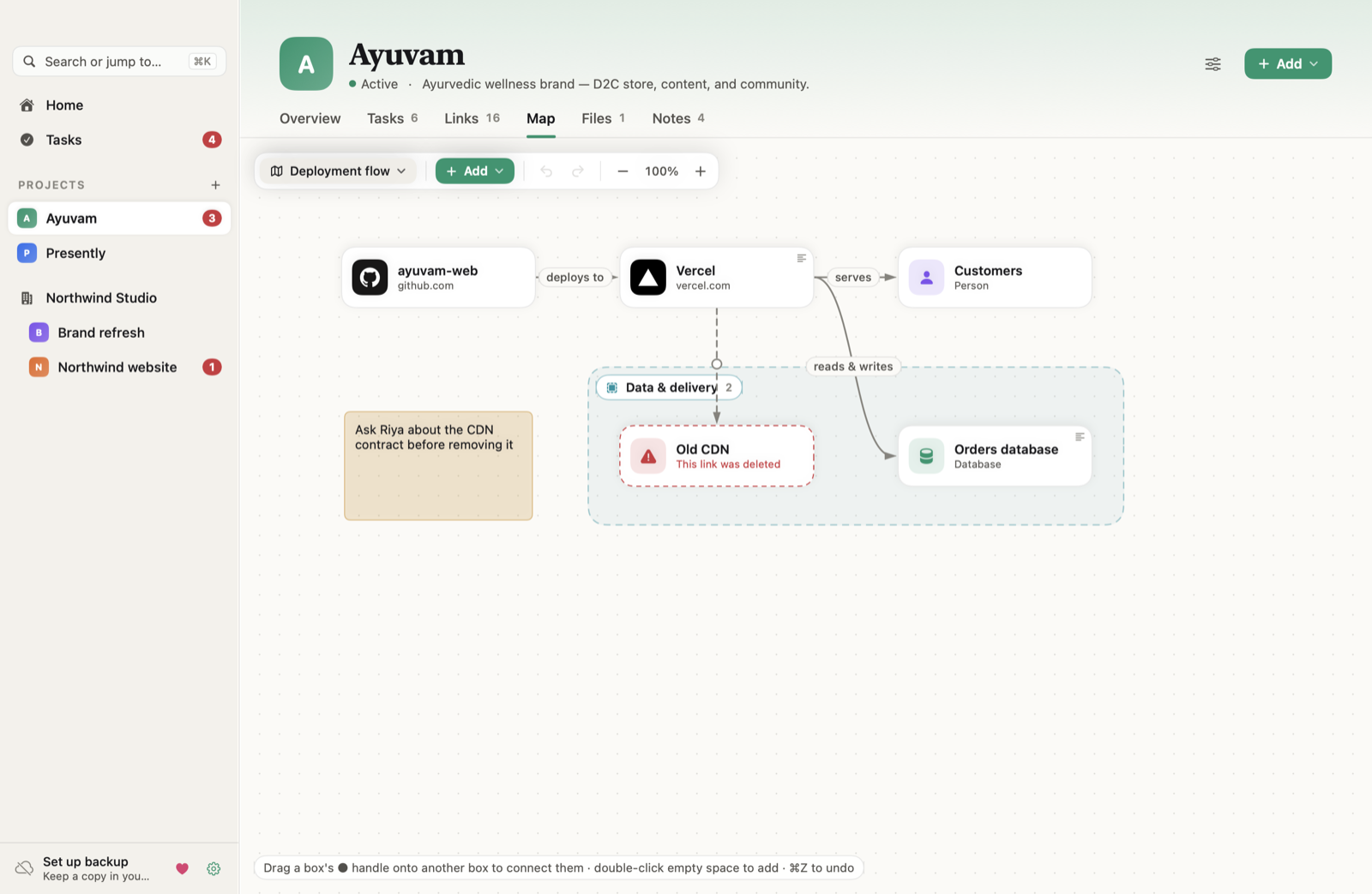Click the 'reads & writes' connector label
Screen dimensions: 1372x894
pos(853,366)
